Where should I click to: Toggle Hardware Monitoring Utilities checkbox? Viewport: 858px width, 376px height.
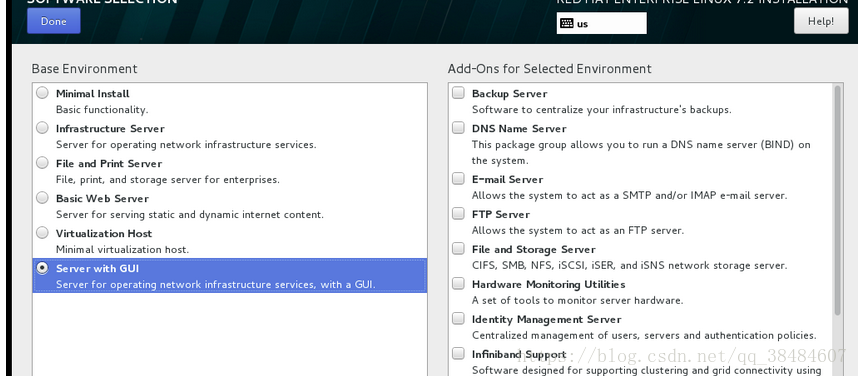[458, 284]
